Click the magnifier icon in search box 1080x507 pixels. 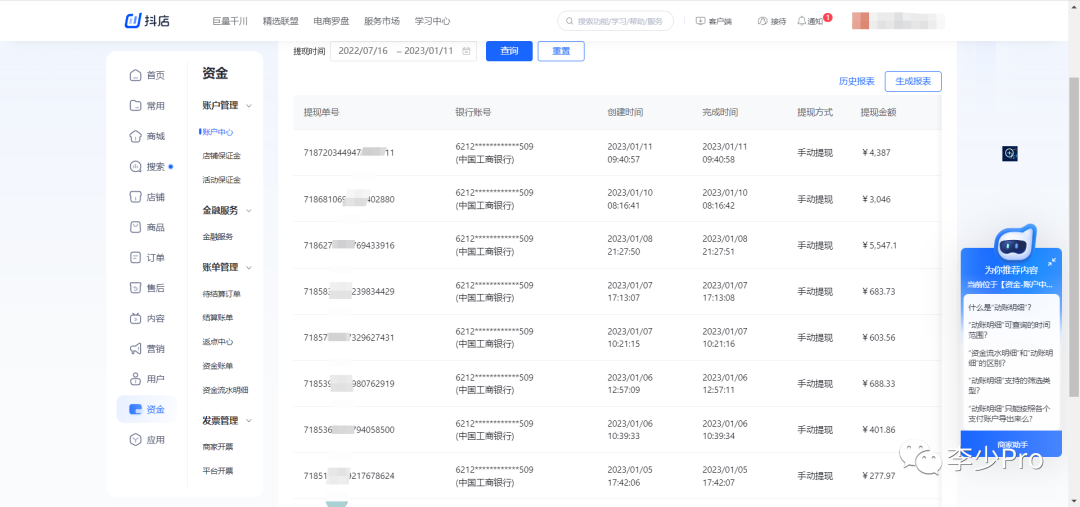[x=570, y=21]
